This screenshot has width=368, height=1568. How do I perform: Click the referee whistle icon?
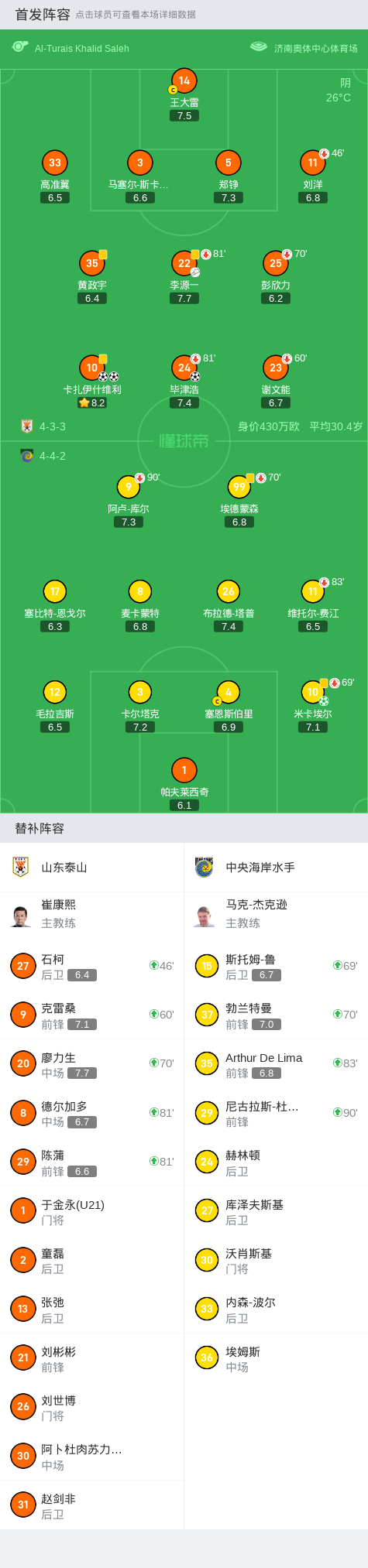[x=20, y=47]
